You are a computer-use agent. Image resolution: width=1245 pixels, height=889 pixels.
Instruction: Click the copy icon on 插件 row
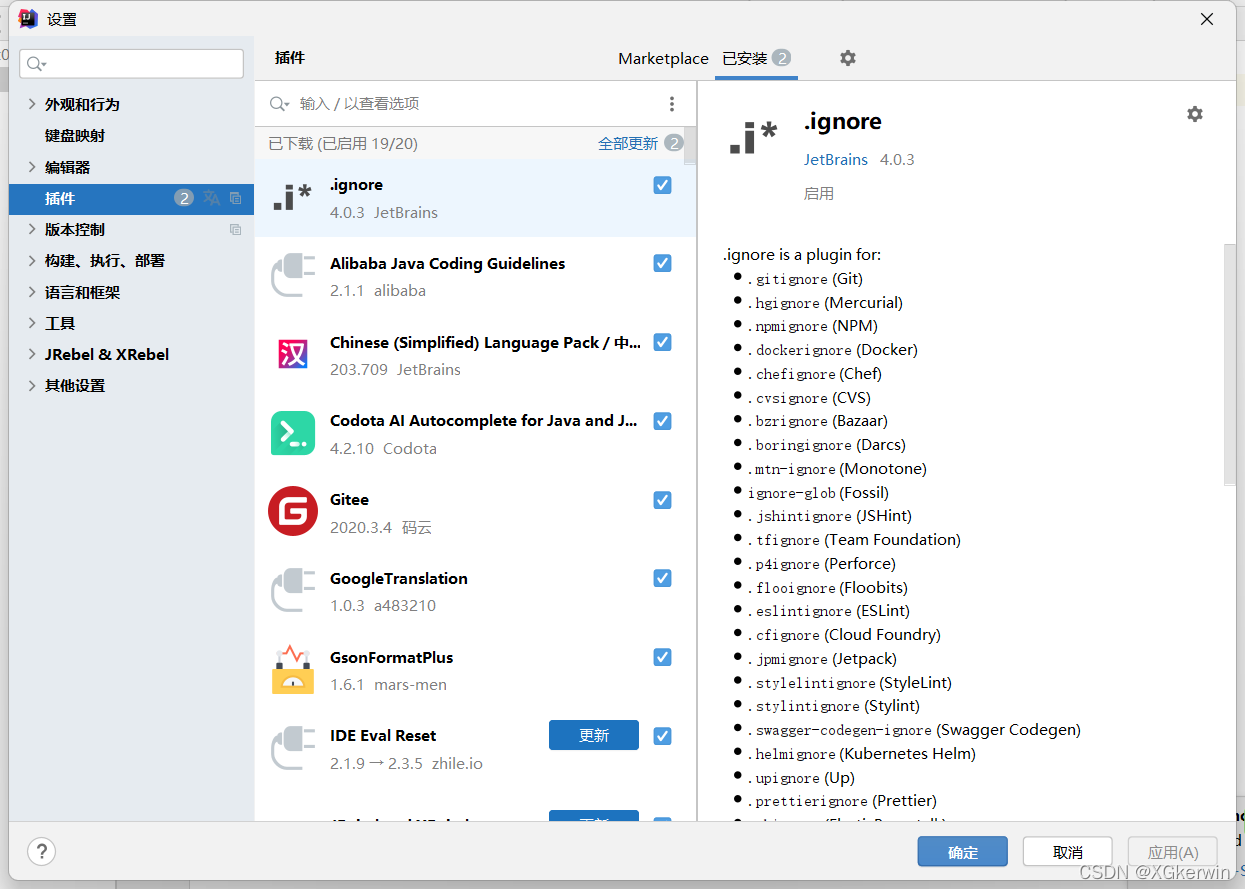[x=235, y=198]
